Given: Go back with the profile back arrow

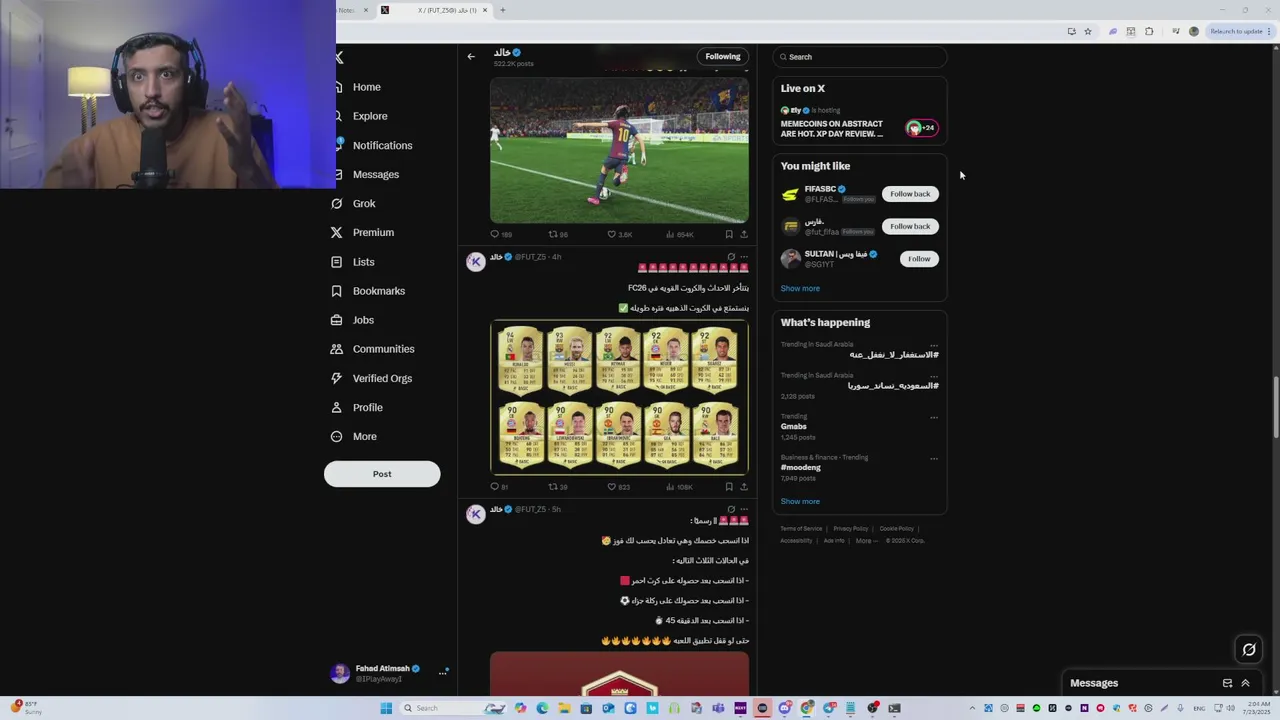Looking at the screenshot, I should (x=471, y=57).
